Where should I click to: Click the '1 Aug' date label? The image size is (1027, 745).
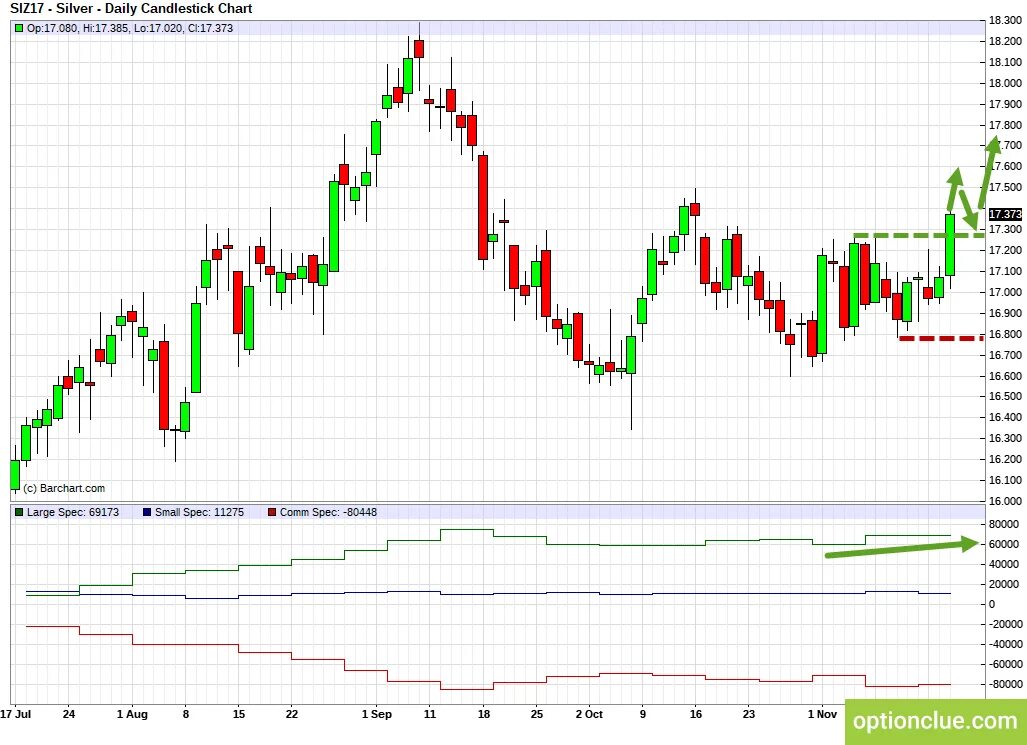[132, 714]
